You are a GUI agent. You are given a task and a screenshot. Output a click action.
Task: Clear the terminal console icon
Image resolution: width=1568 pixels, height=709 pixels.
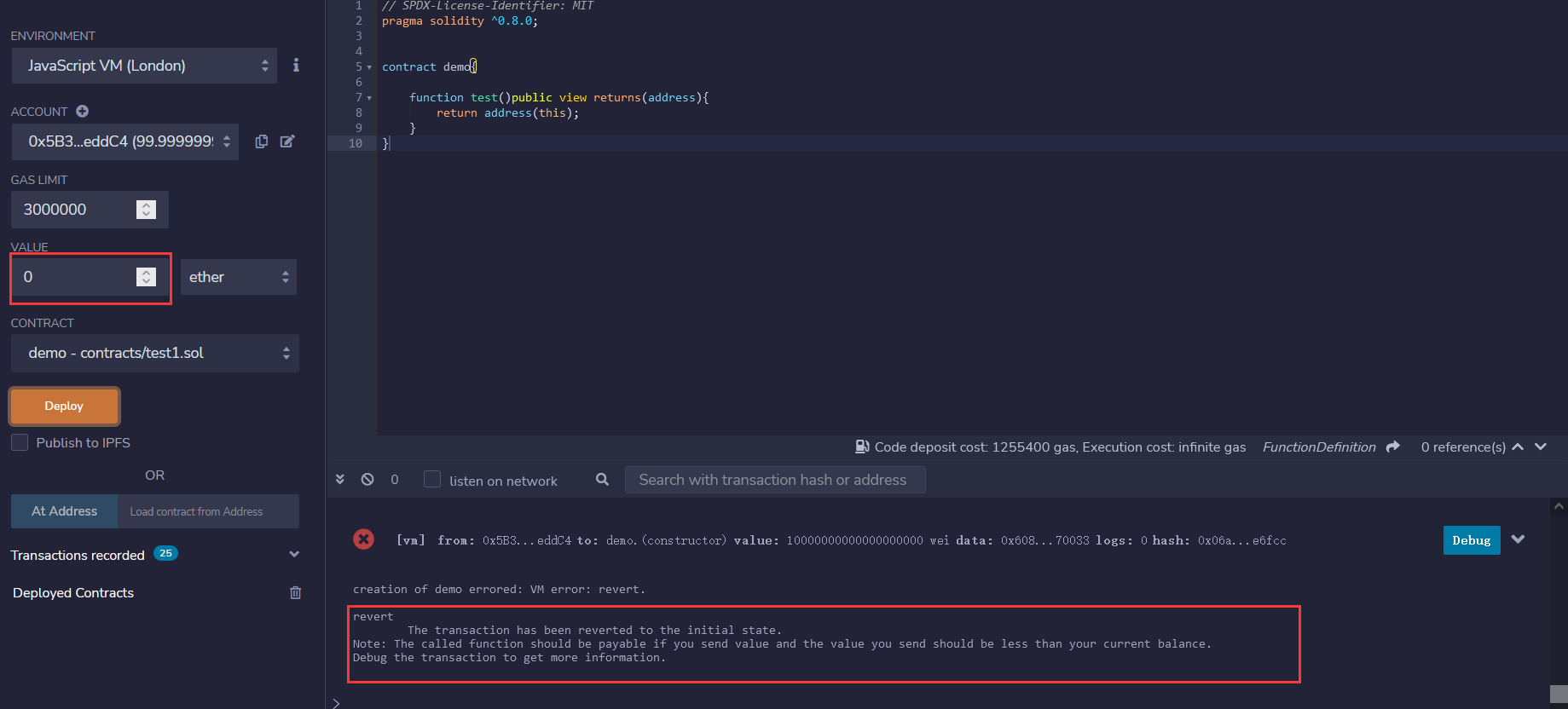(367, 479)
